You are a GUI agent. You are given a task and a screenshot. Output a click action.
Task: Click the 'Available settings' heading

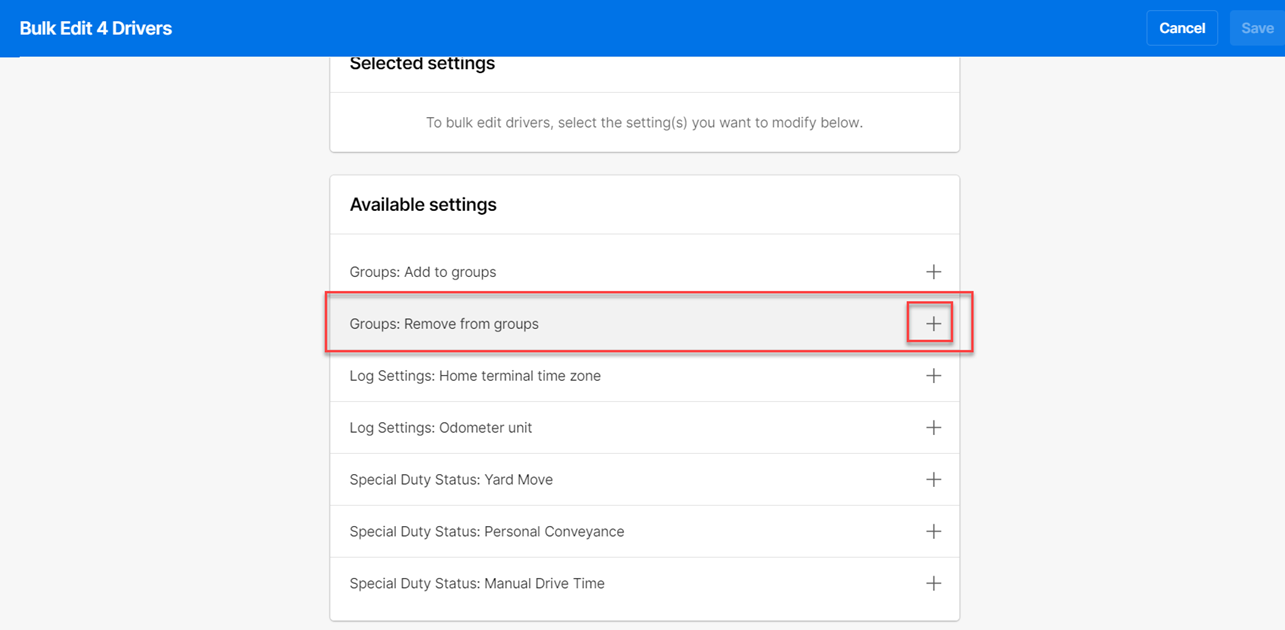click(x=423, y=205)
